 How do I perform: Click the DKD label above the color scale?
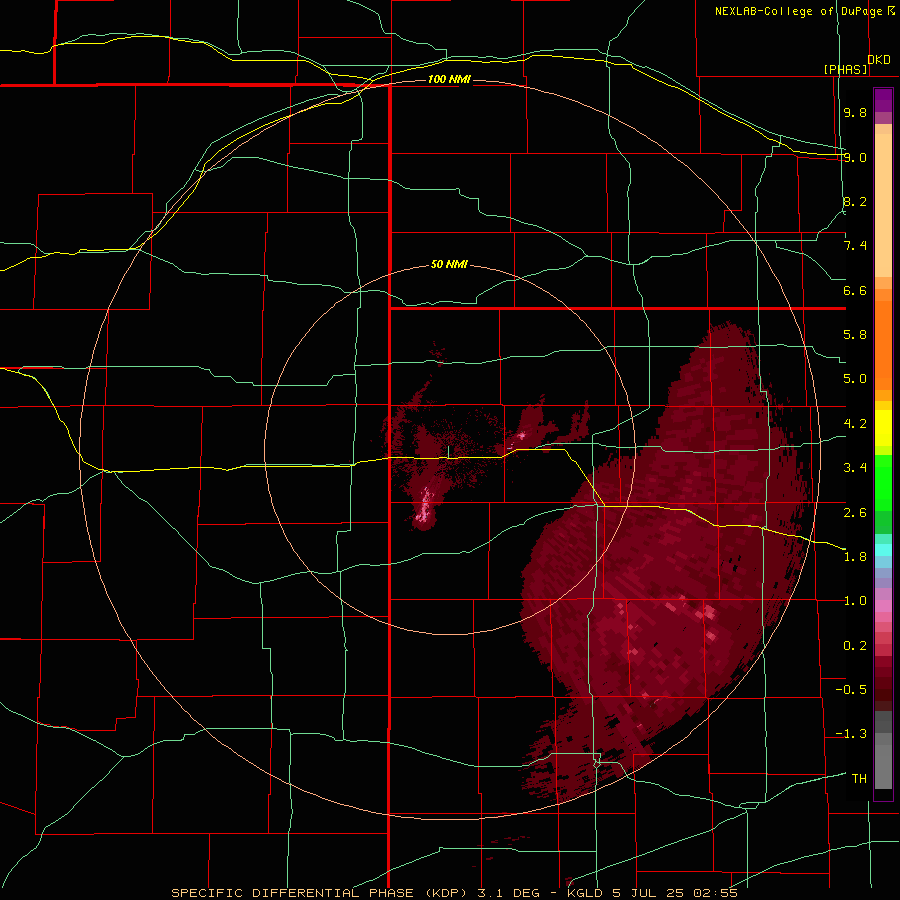(879, 60)
